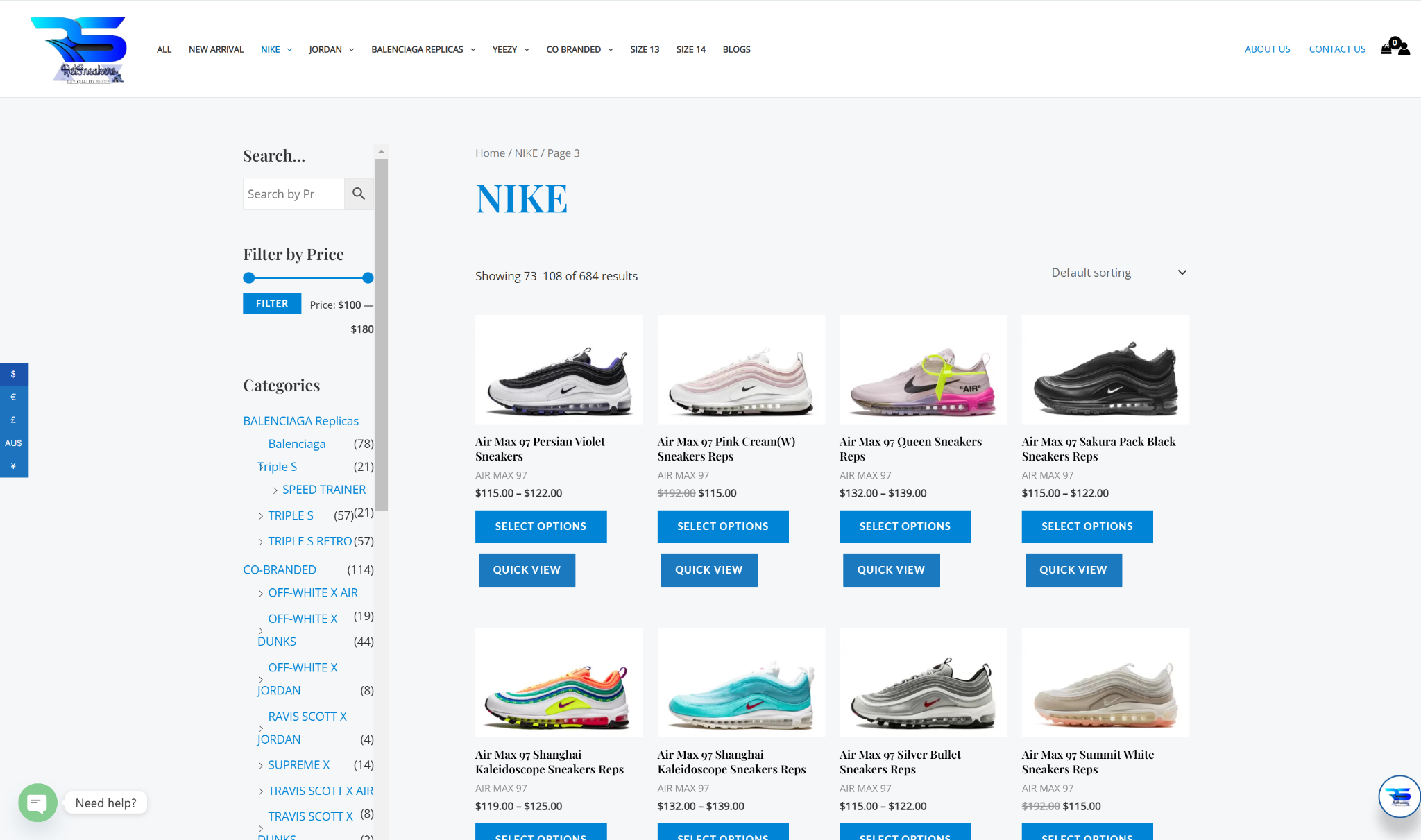The height and width of the screenshot is (840, 1421).
Task: Choose the AU$ currency option
Action: tap(13, 443)
